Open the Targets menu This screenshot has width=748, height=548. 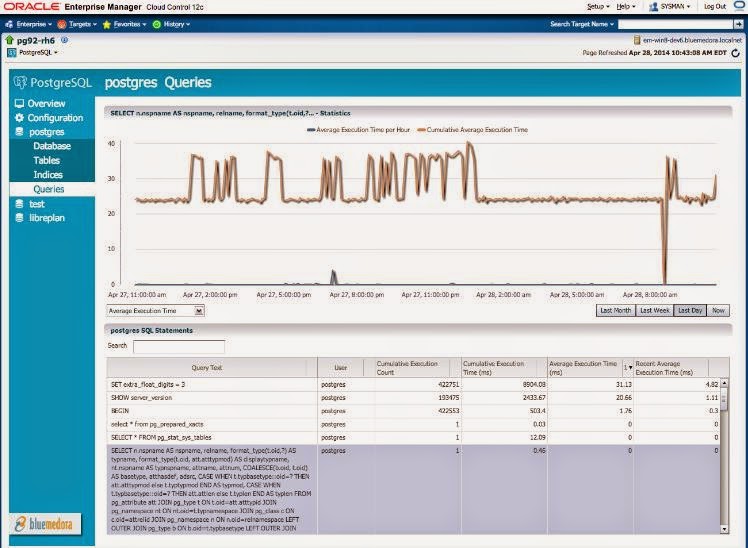[x=77, y=24]
